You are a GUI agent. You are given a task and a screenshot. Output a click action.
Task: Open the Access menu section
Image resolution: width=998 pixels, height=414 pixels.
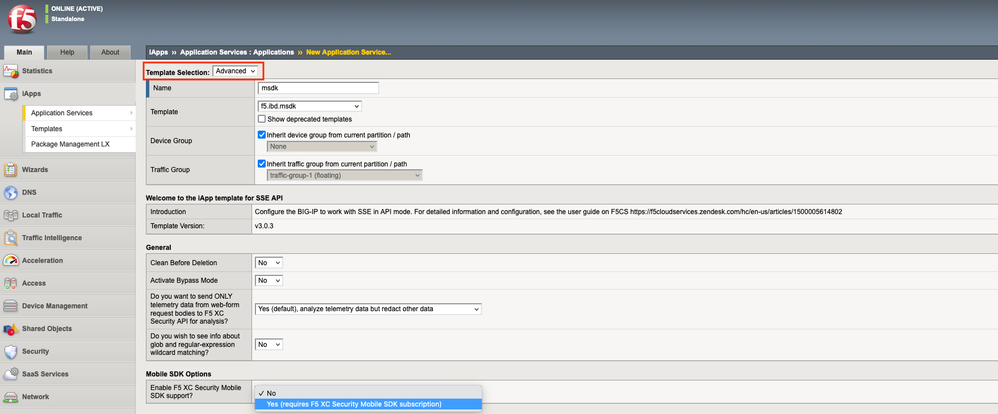(x=68, y=283)
